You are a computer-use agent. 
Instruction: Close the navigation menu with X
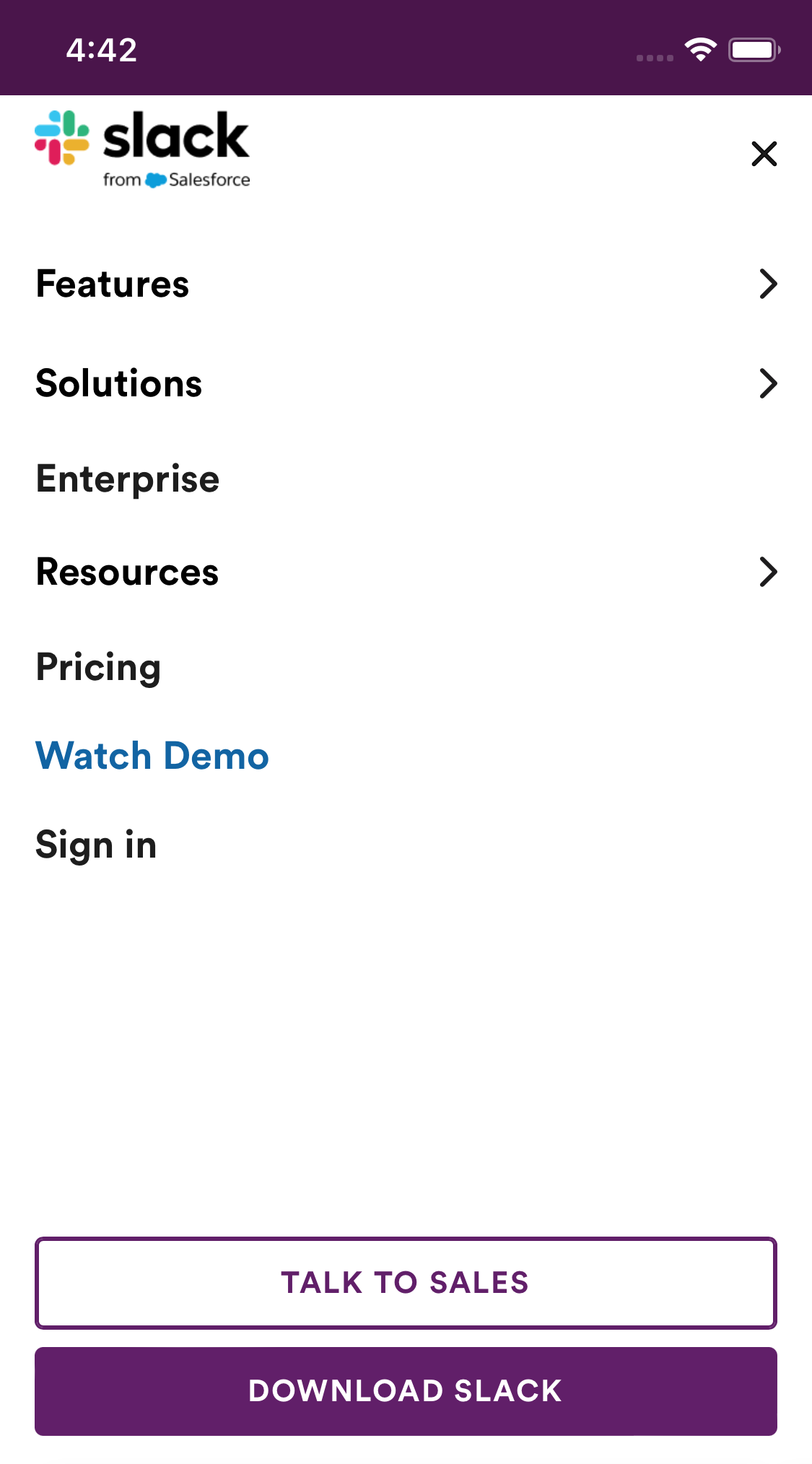click(764, 154)
